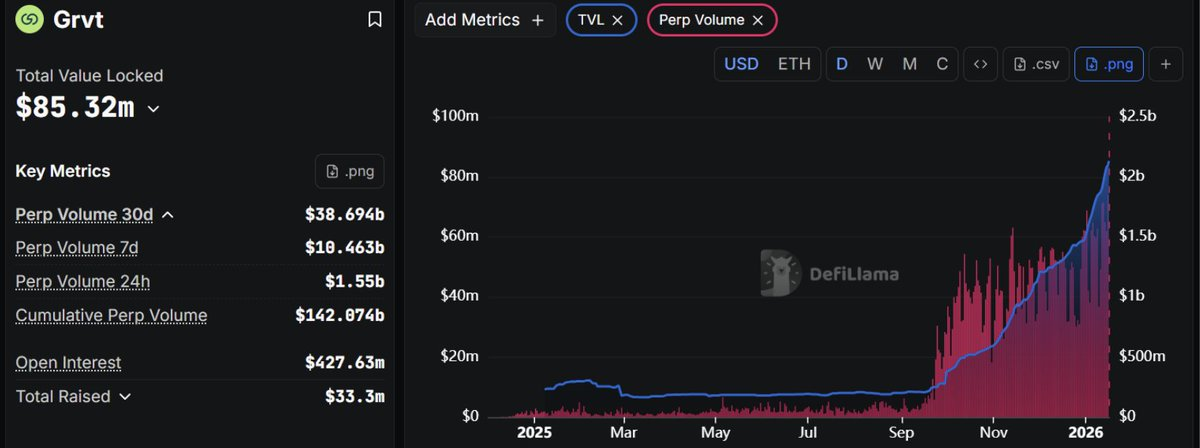The height and width of the screenshot is (448, 1200).
Task: Click the Grvt logo icon
Action: (x=30, y=19)
